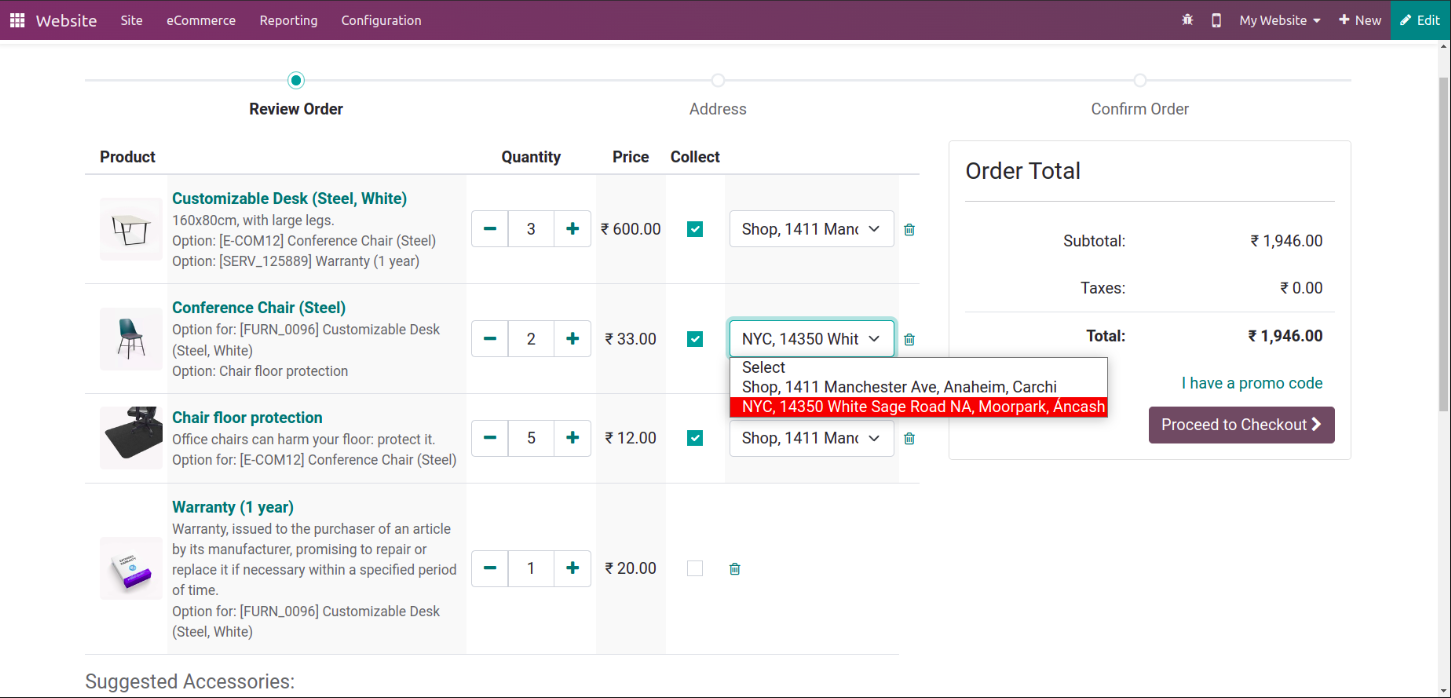The height and width of the screenshot is (698, 1451).
Task: Decrease Chair floor protection quantity with minus
Action: (x=490, y=438)
